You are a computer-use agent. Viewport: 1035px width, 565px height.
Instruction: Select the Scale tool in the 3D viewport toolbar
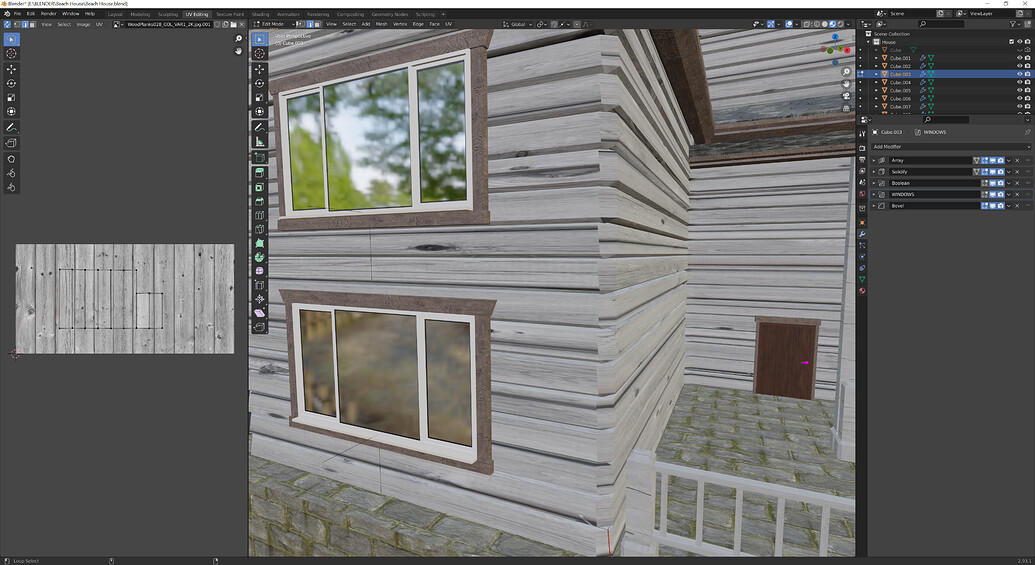coord(259,98)
